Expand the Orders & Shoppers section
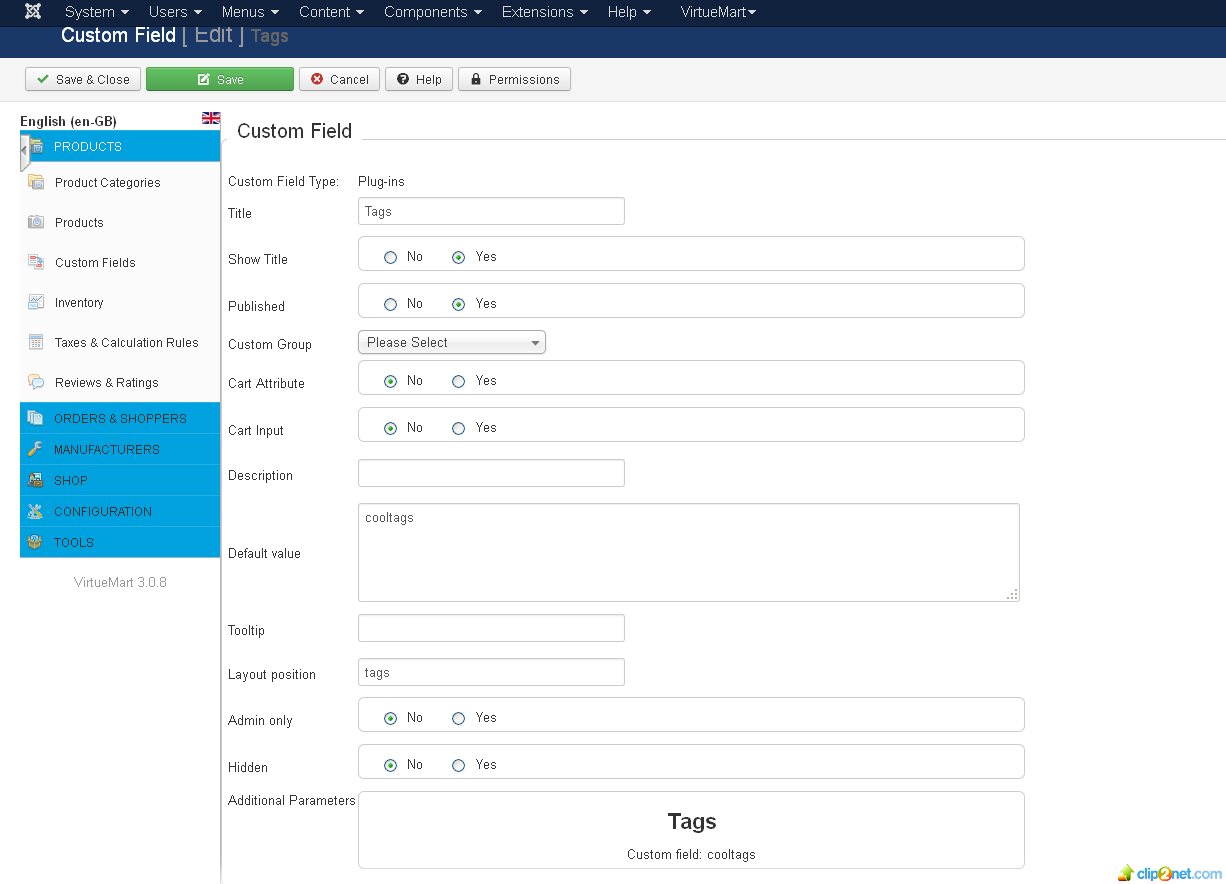The height and width of the screenshot is (884, 1226). (120, 418)
